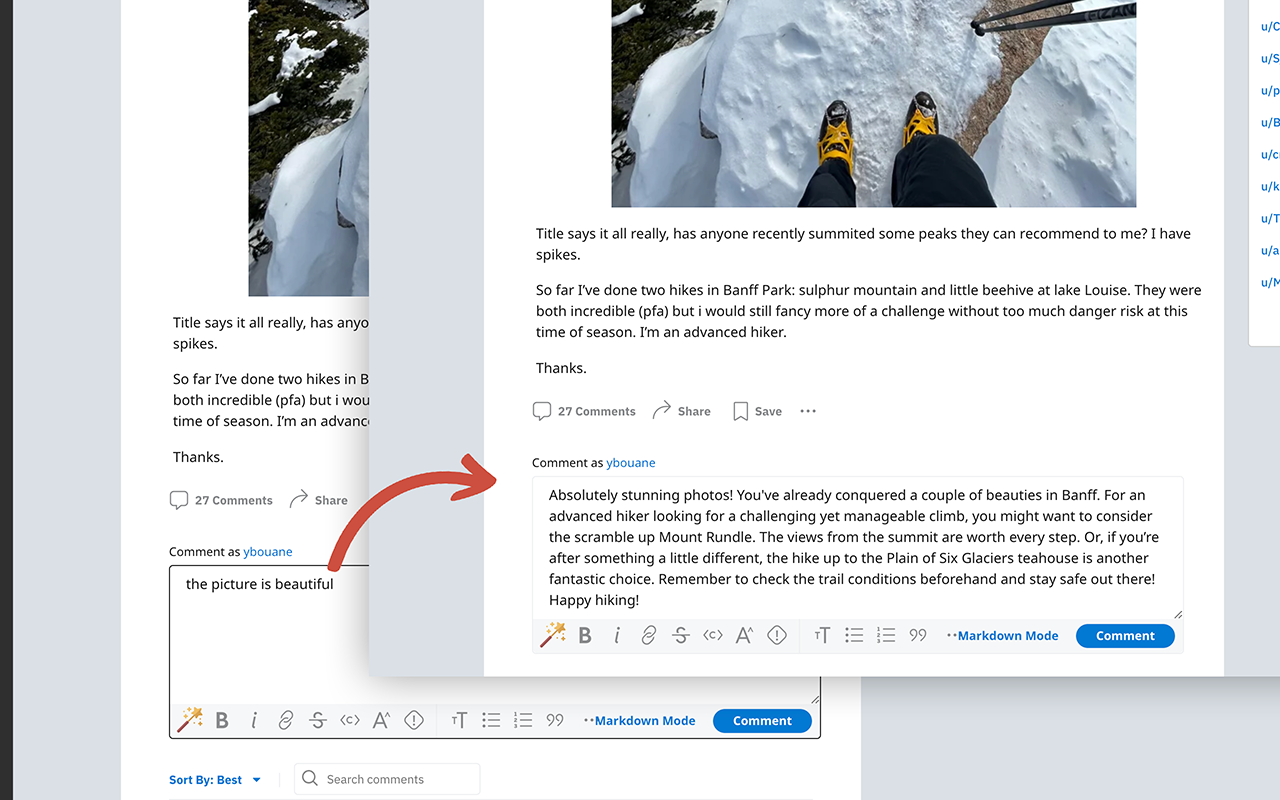Viewport: 1280px width, 800px height.
Task: Click the magic wand icon in background page editor
Action: [x=190, y=720]
